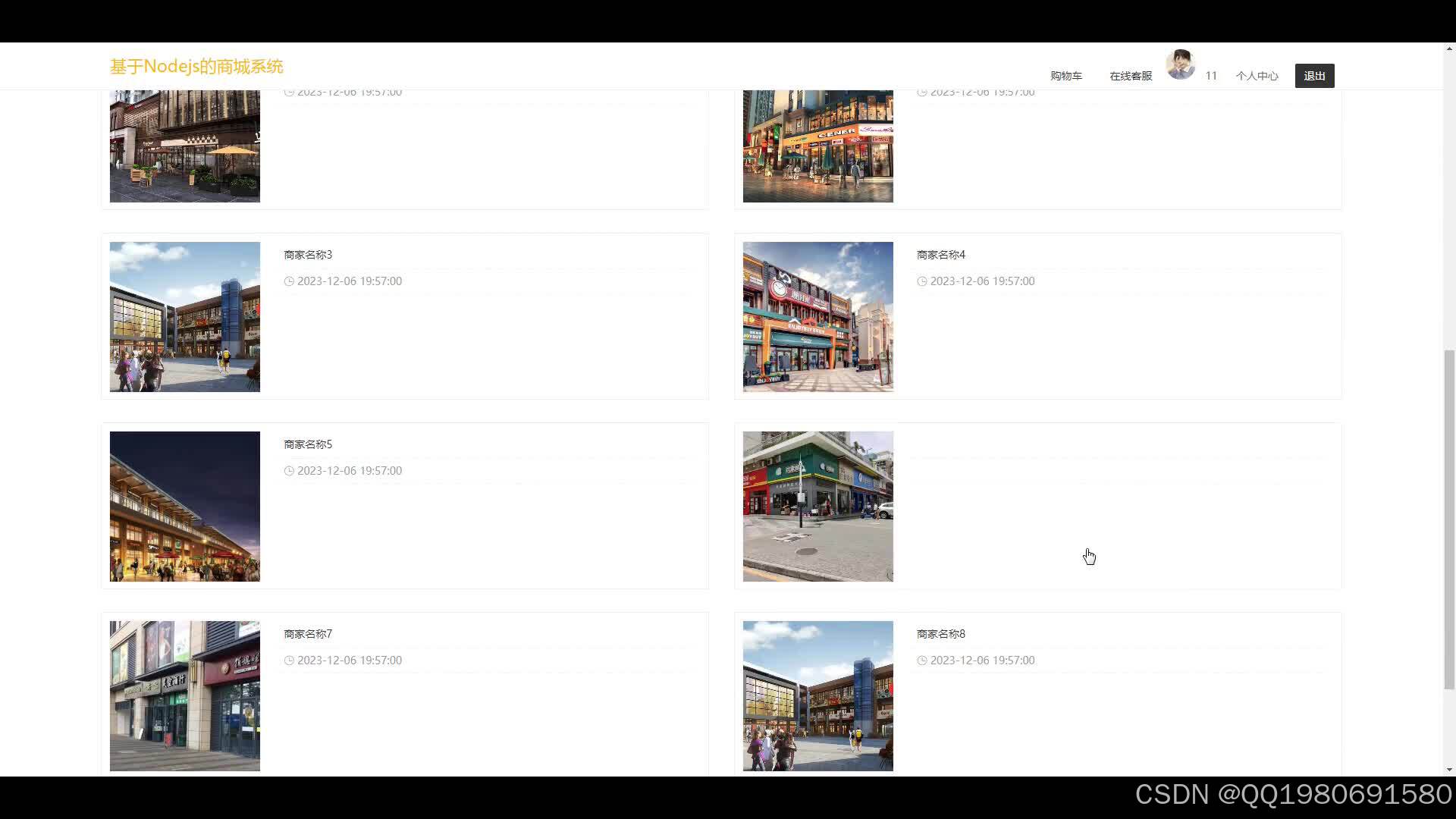Click the clock icon beside 商家名称8's timestamp
This screenshot has width=1456, height=819.
922,660
